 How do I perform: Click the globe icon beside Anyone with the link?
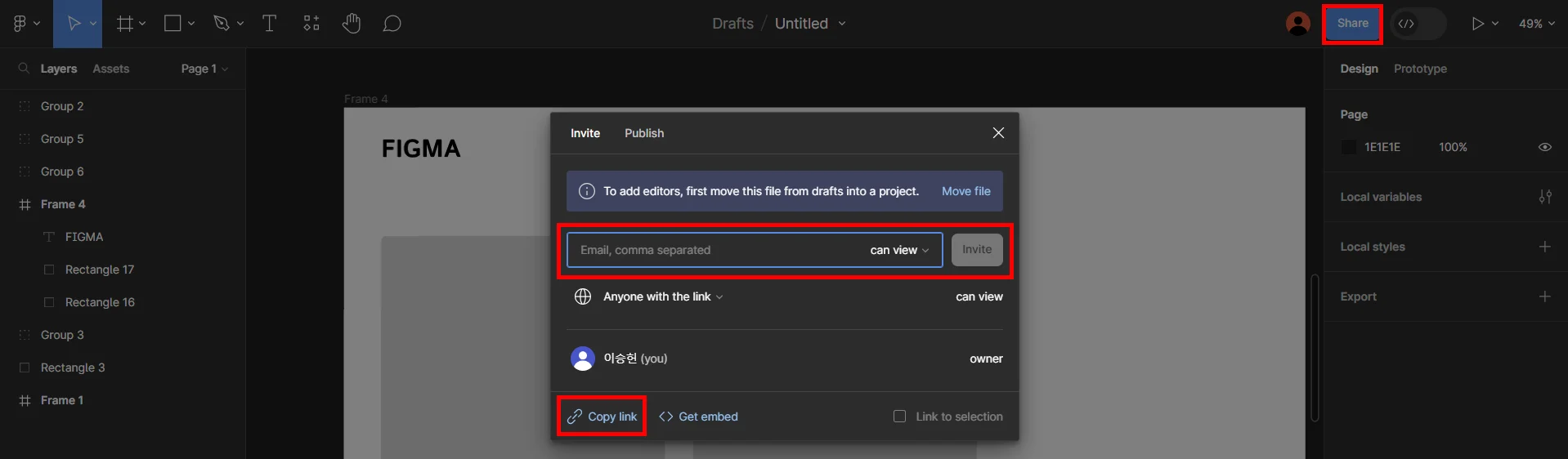pyautogui.click(x=583, y=296)
